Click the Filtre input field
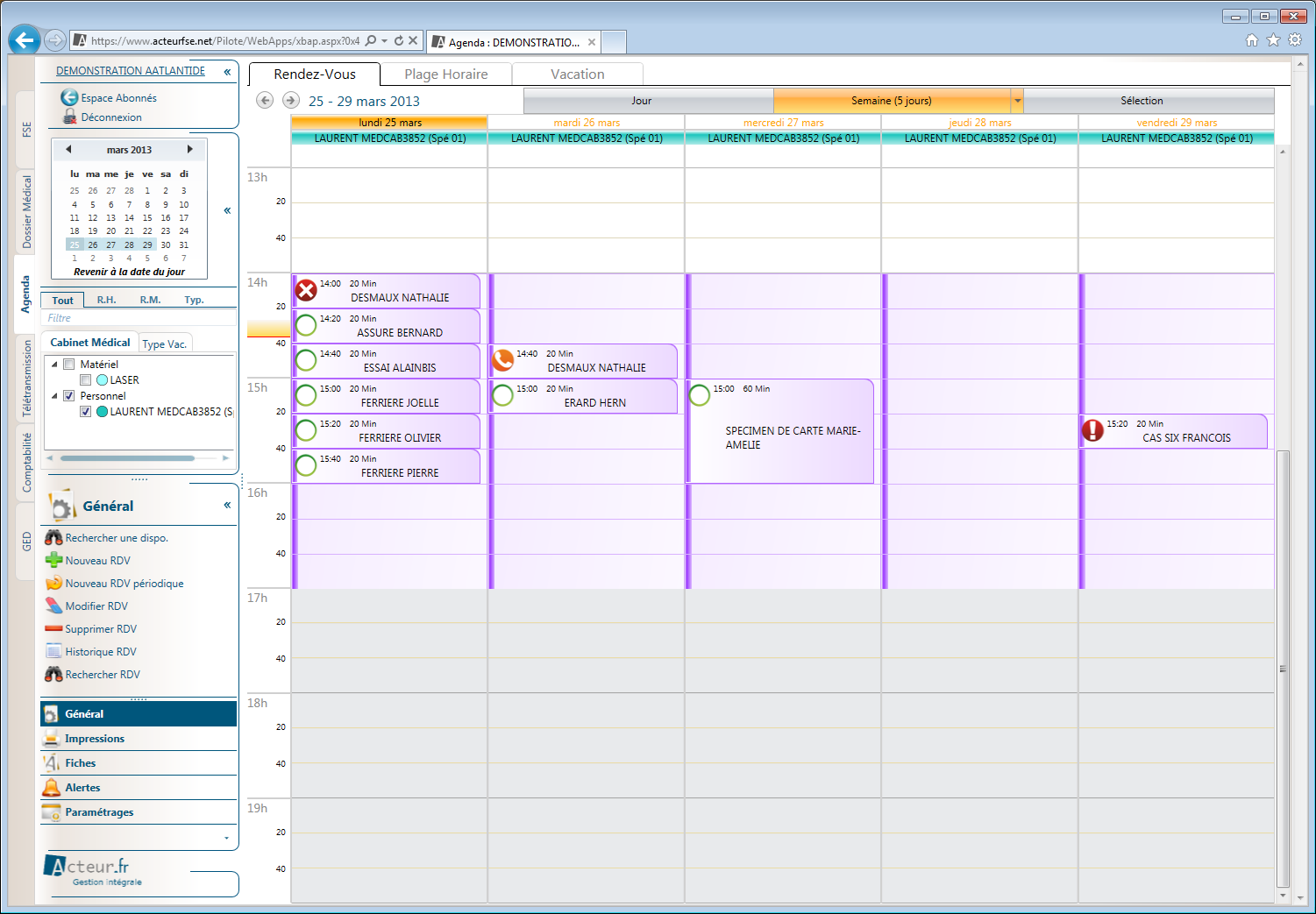Image resolution: width=1316 pixels, height=914 pixels. tap(140, 318)
